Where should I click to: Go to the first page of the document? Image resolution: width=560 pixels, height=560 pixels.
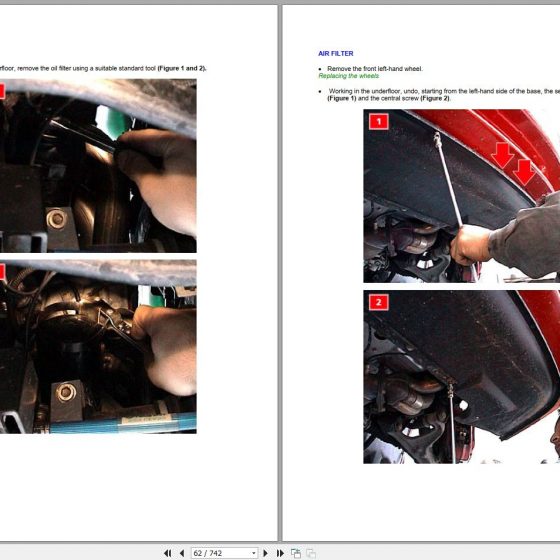click(168, 553)
